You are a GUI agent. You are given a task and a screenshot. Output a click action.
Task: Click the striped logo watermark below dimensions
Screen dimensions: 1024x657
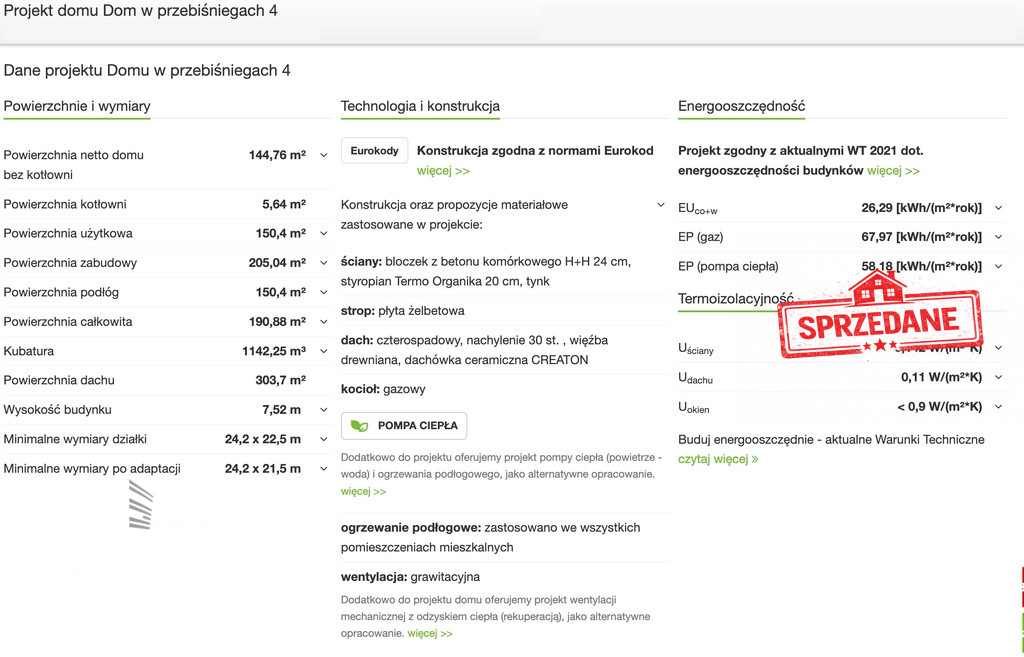pos(141,504)
